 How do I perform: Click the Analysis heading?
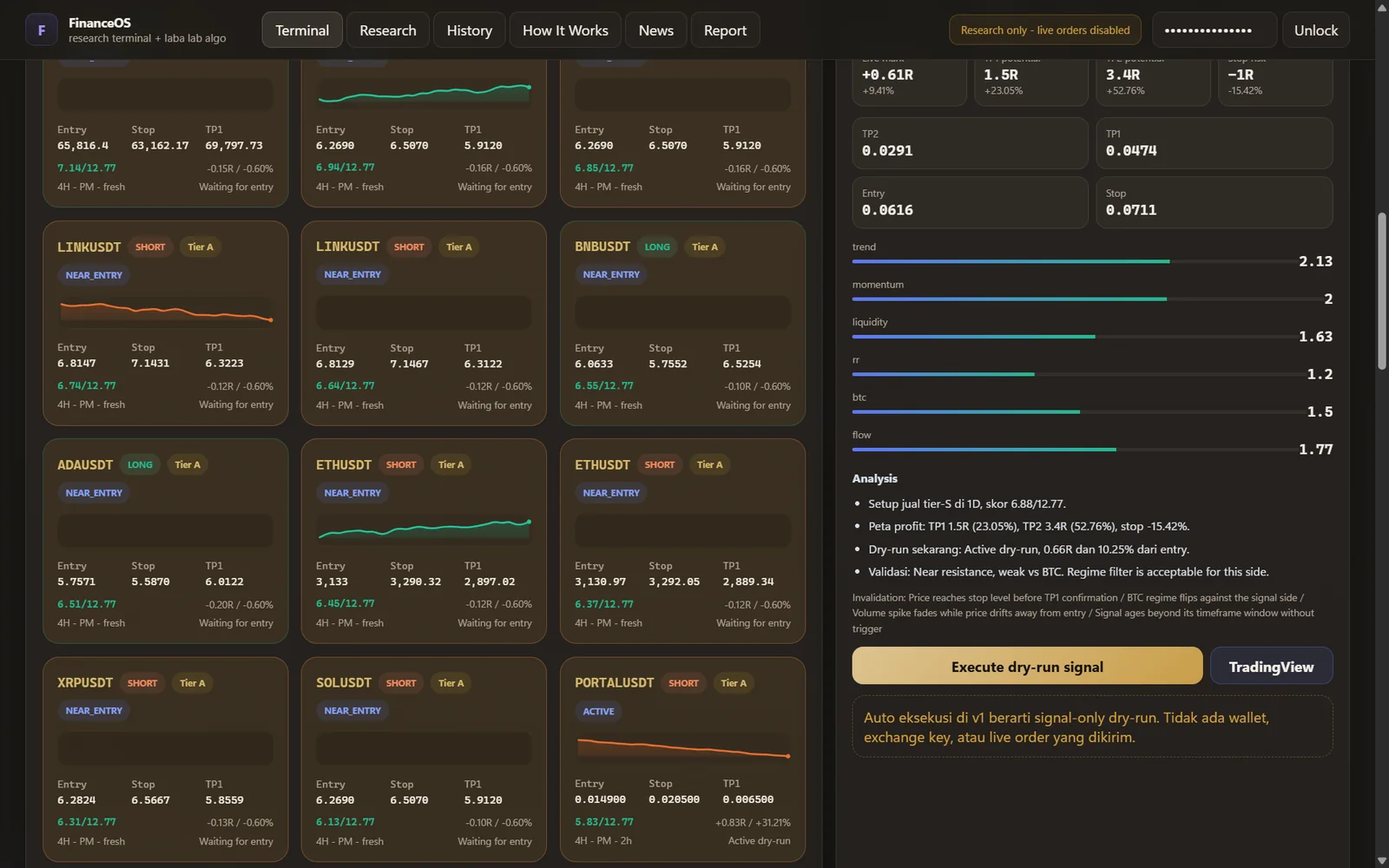pyautogui.click(x=875, y=478)
